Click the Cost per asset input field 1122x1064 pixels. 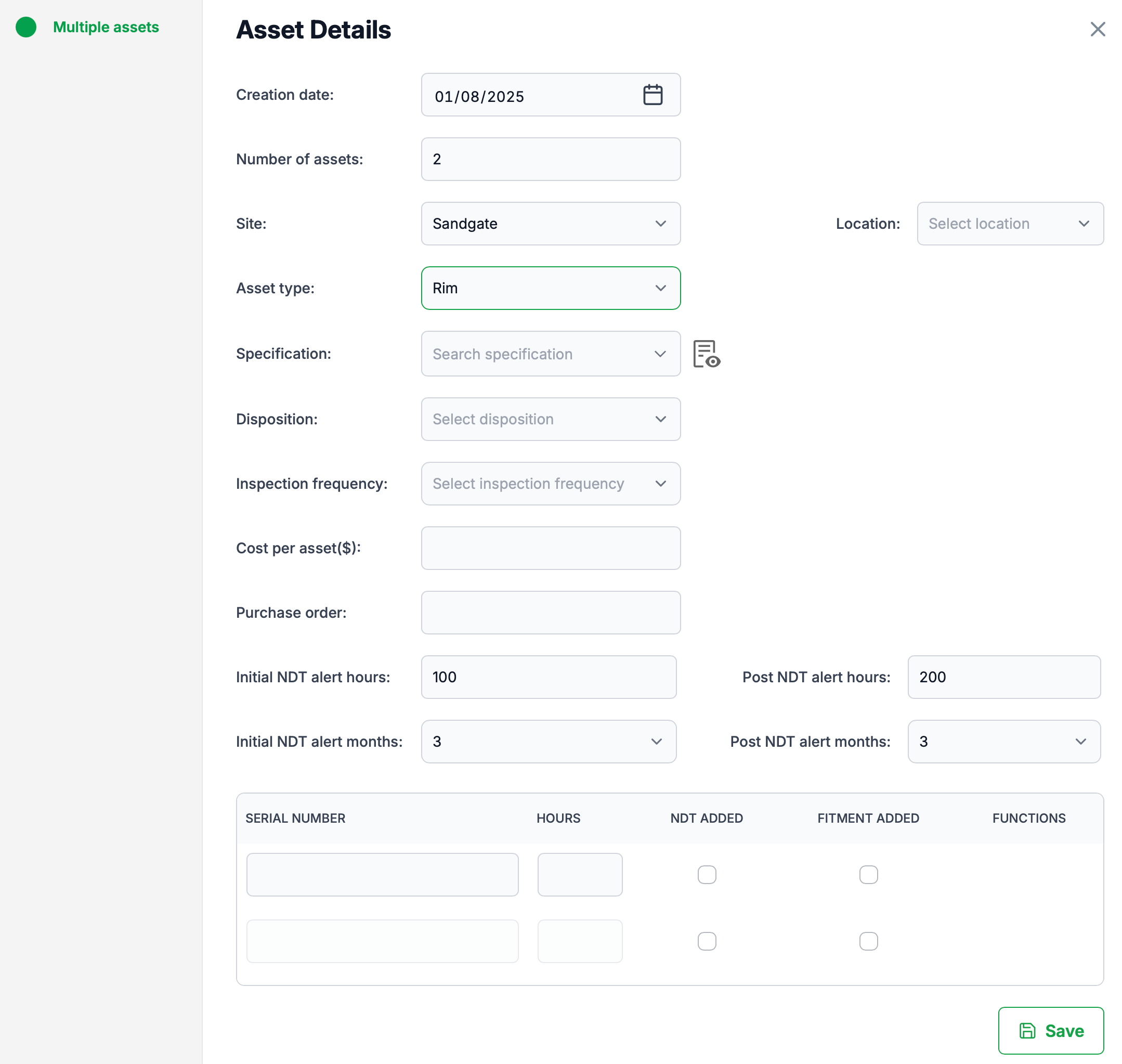pos(550,548)
